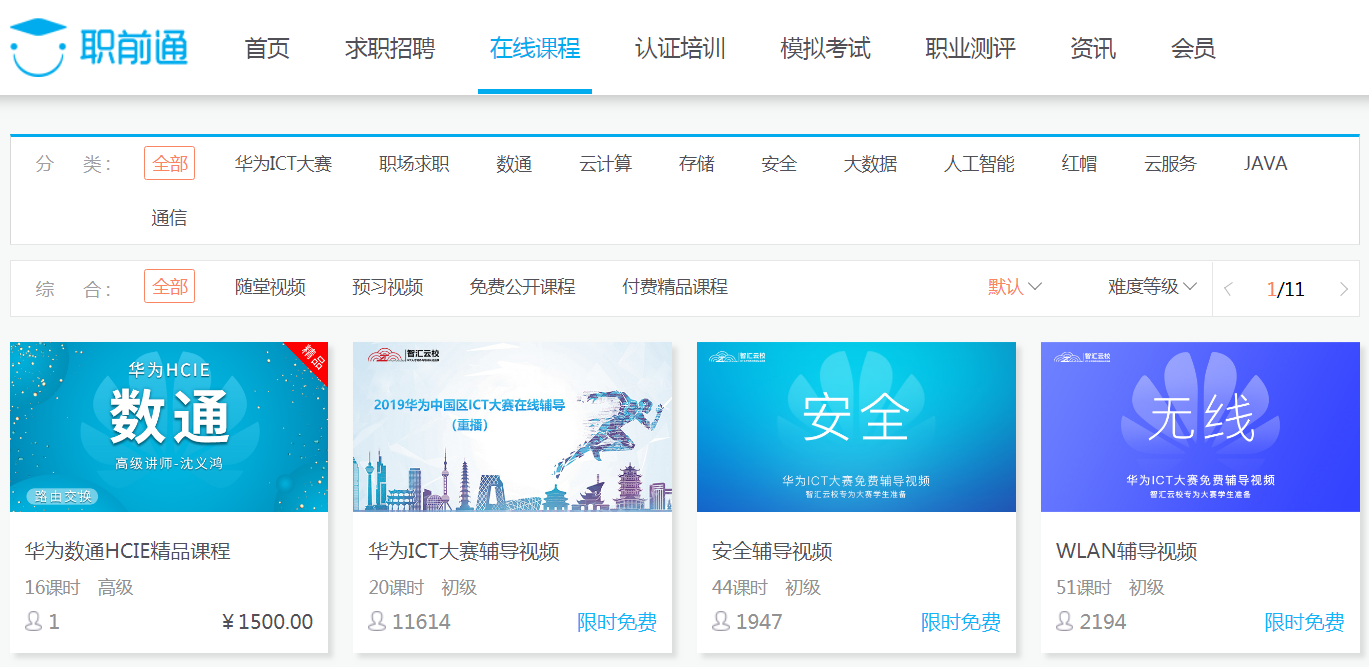Enable the 免费公开课程 filter
This screenshot has width=1369, height=667.
coord(524,287)
